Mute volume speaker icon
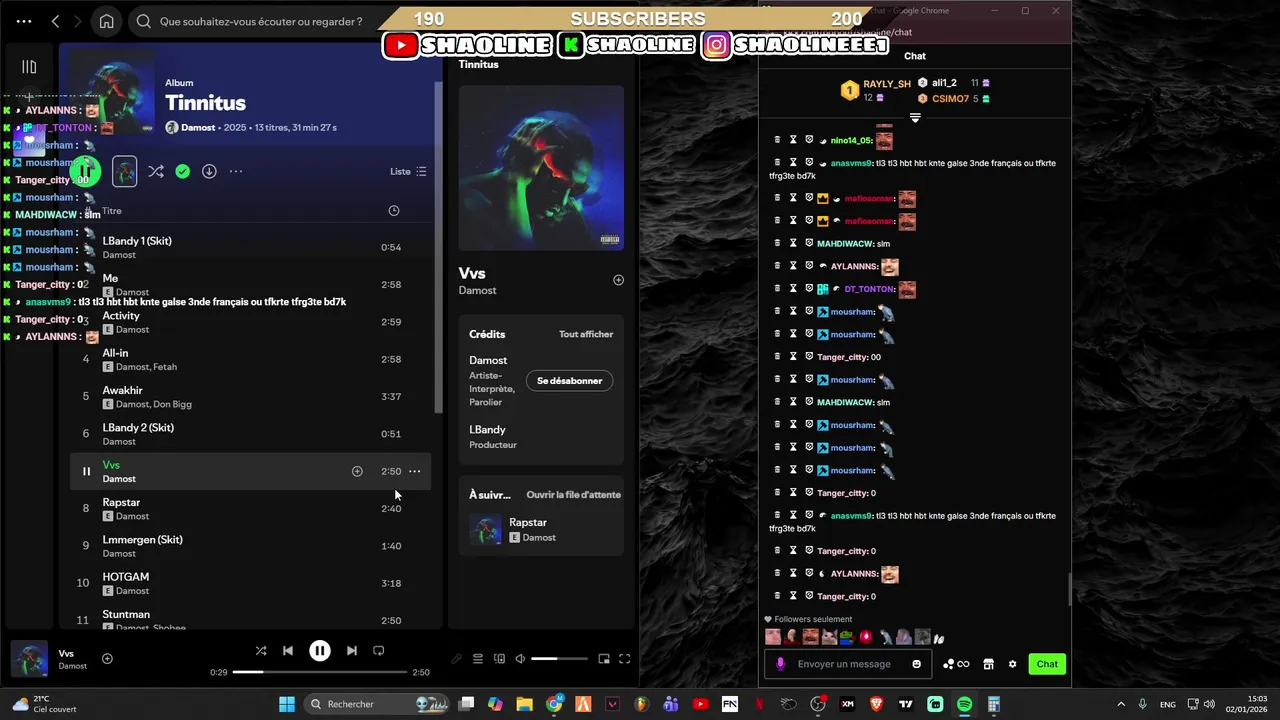The image size is (1280, 720). tap(520, 659)
